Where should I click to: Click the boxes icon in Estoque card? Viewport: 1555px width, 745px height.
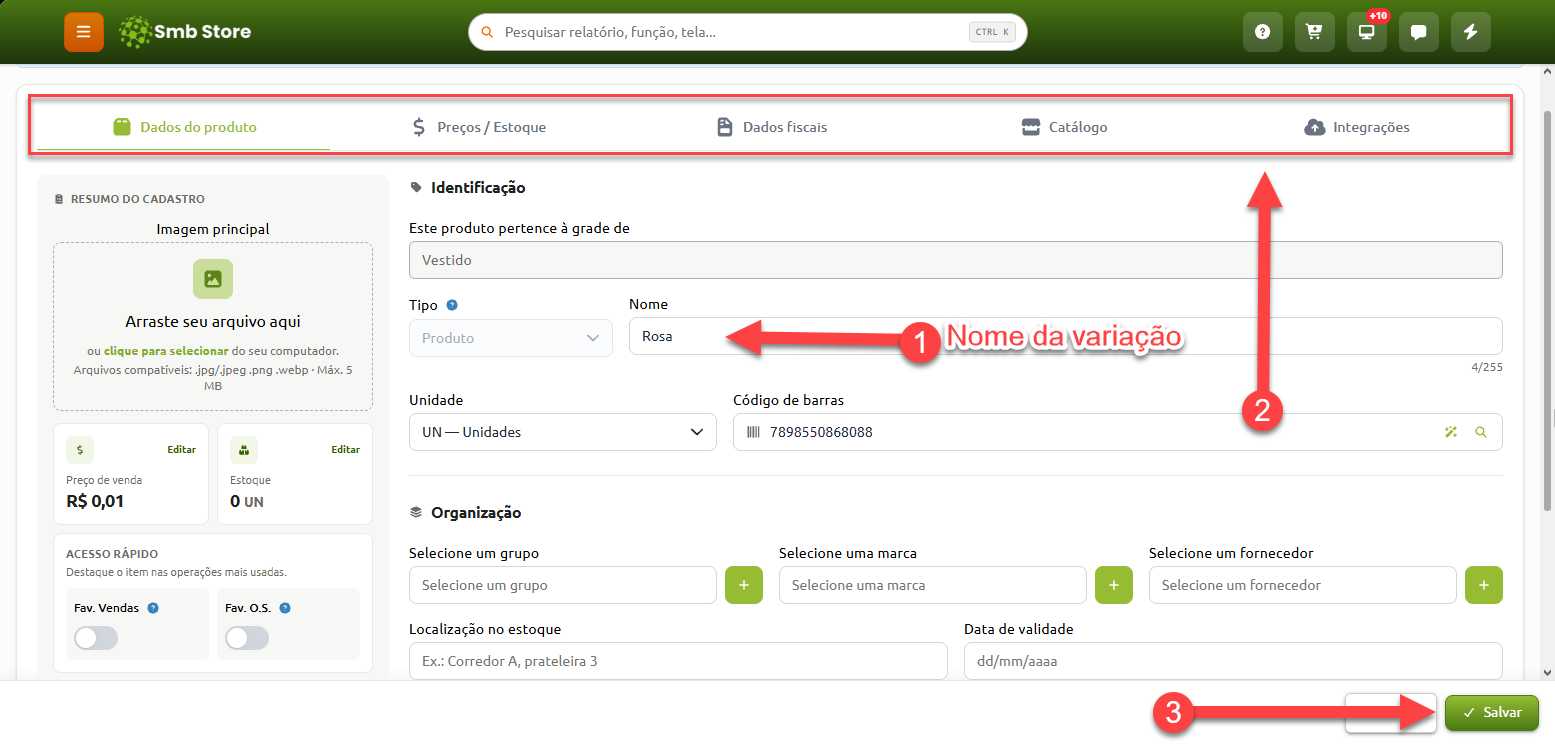(x=244, y=450)
